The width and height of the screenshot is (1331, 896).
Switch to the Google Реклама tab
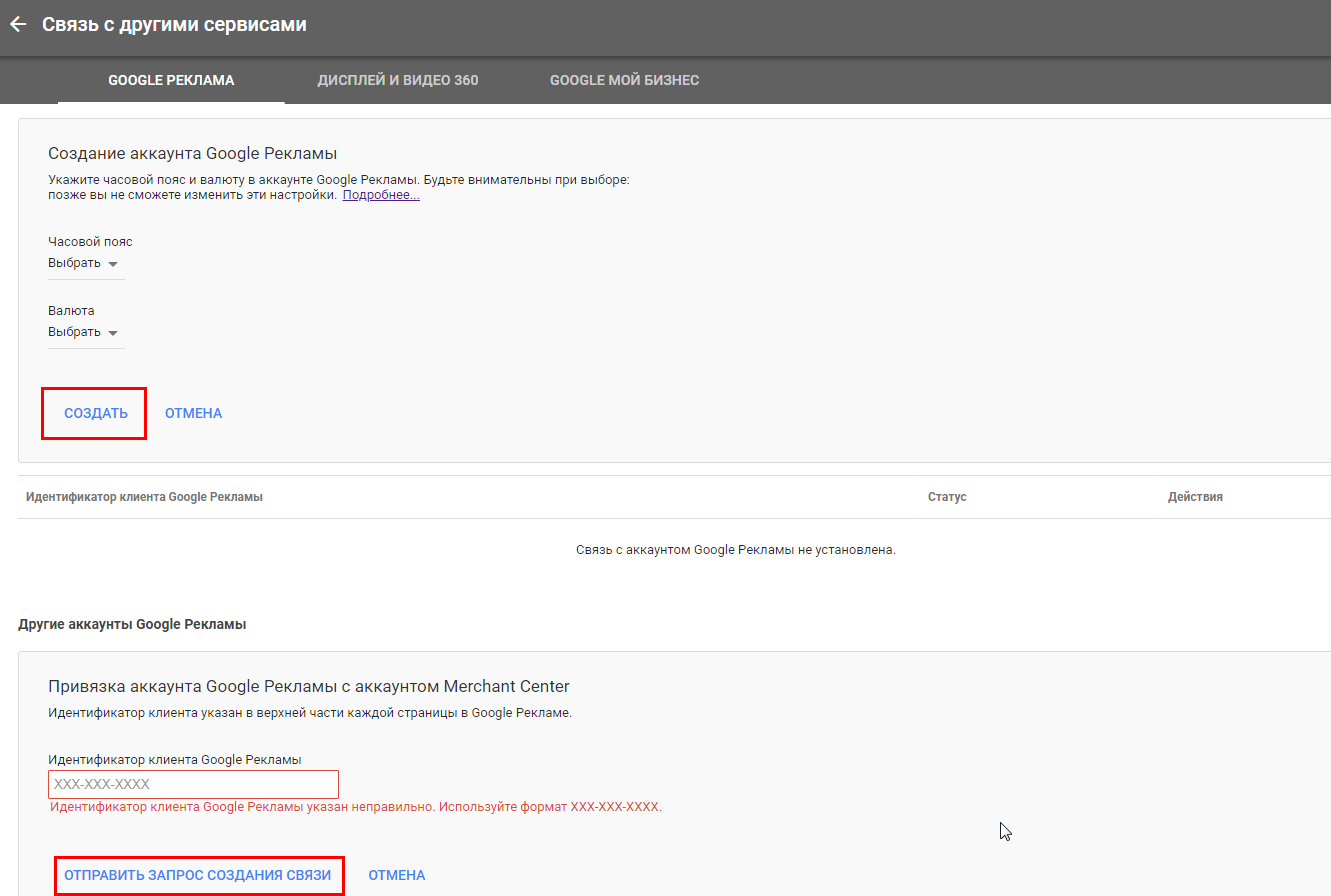171,80
